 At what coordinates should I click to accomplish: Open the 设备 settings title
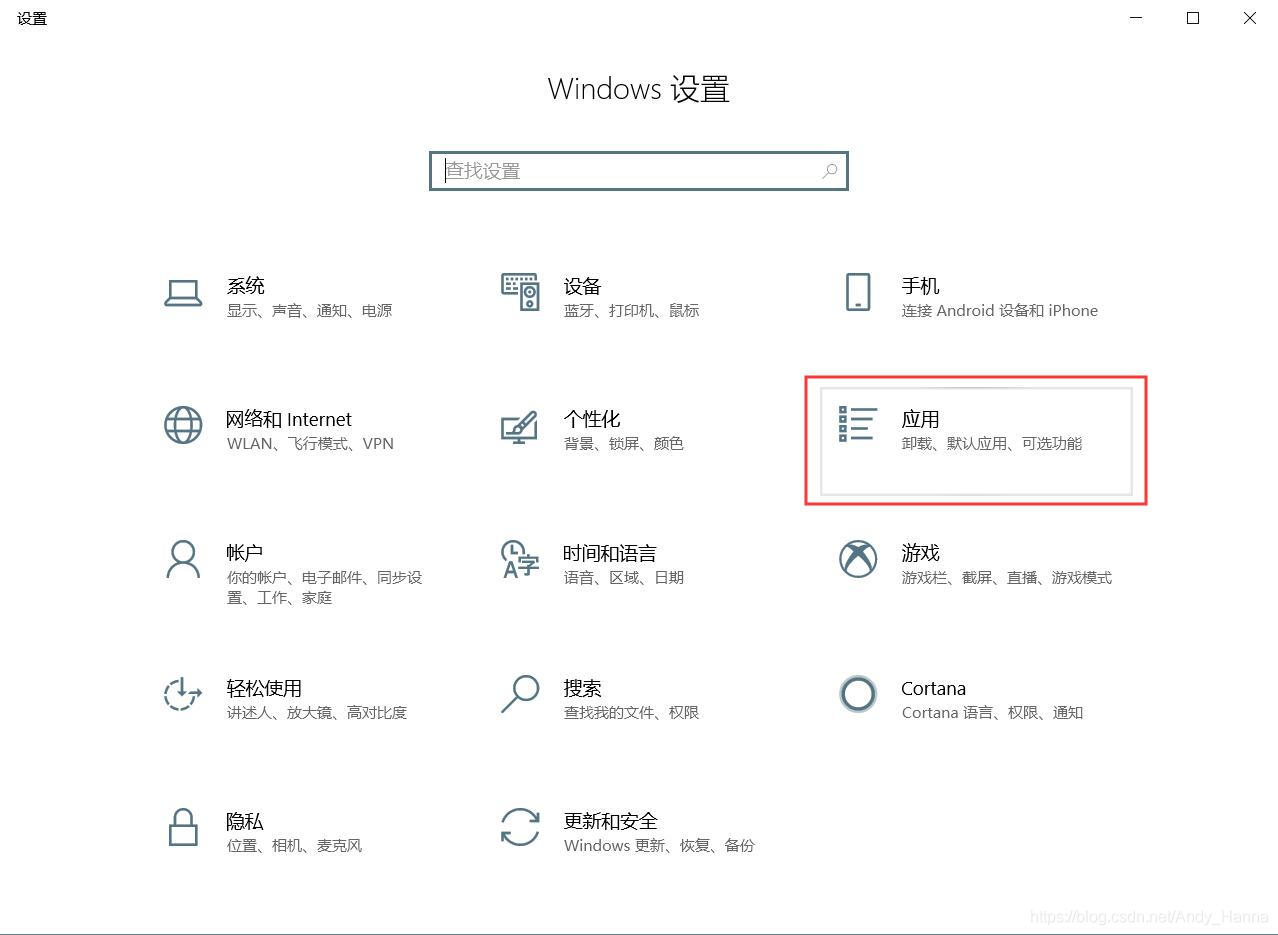click(582, 286)
